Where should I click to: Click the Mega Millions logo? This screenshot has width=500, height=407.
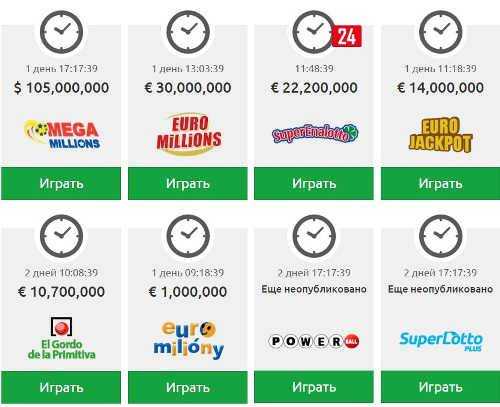tap(62, 134)
